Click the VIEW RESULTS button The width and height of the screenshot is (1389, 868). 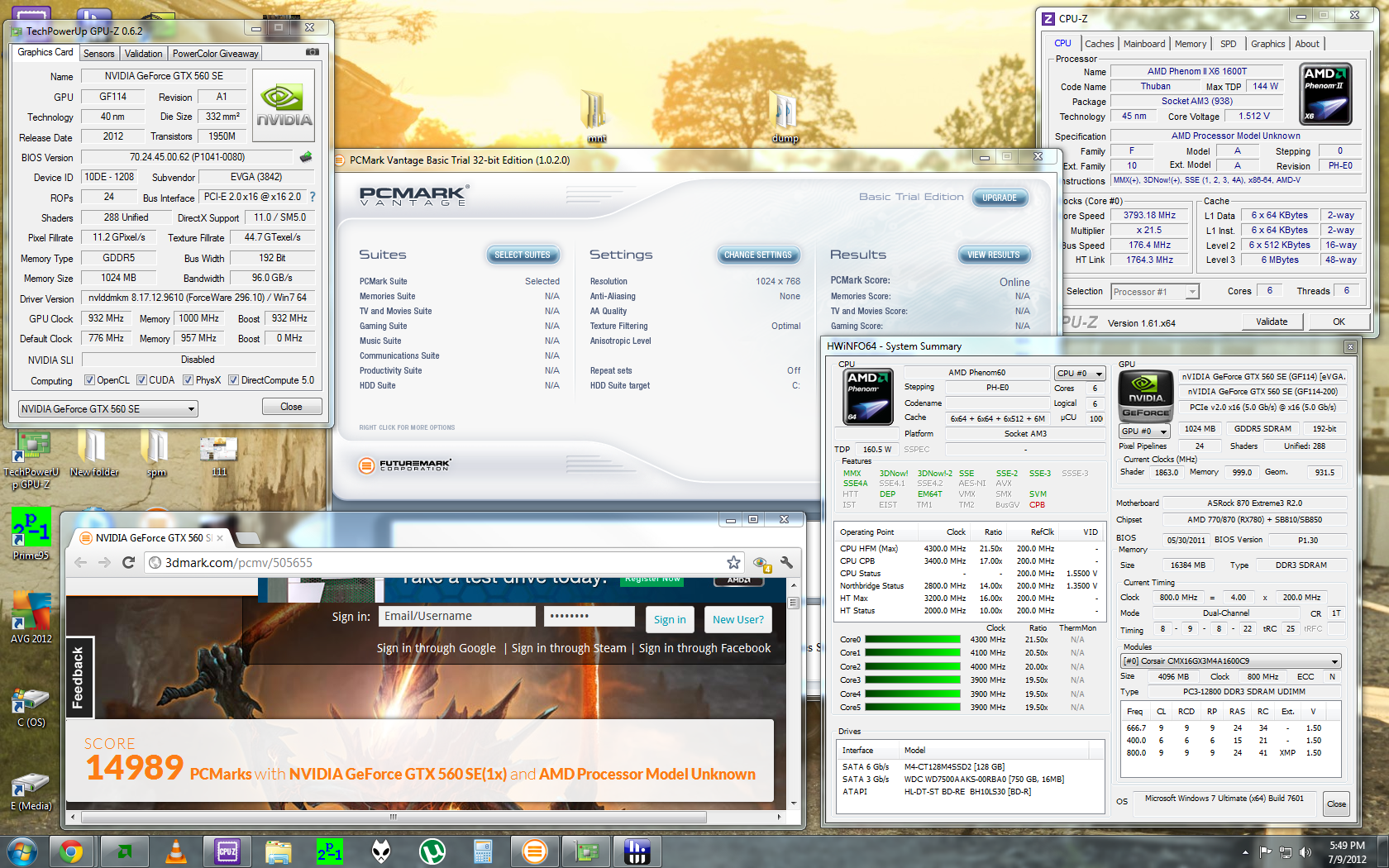993,255
